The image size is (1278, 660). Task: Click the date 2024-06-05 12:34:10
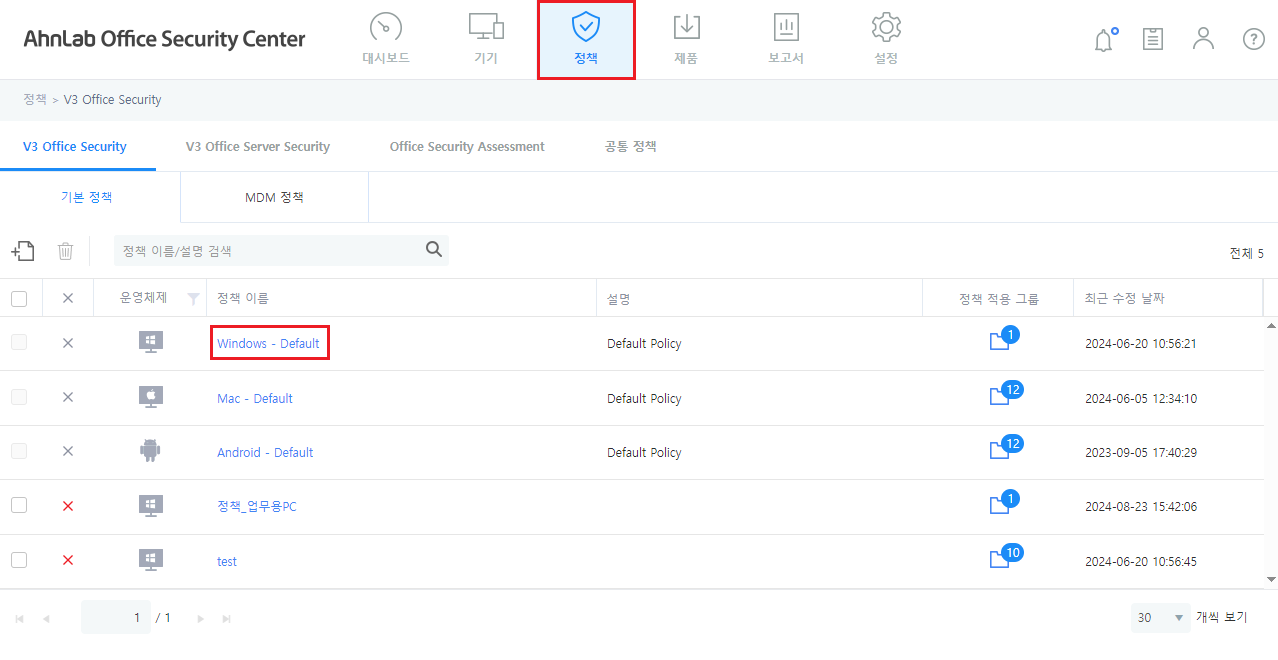point(1141,398)
